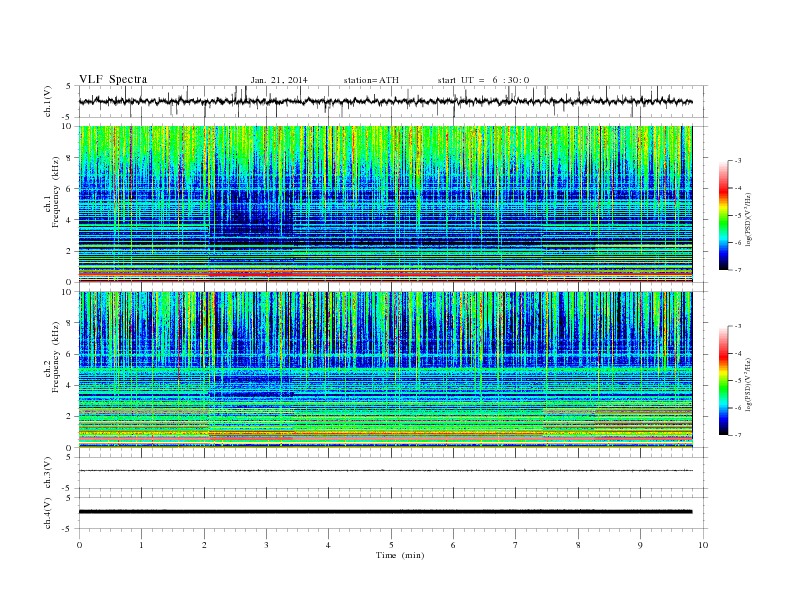Click time-axis tick label "2"
The image size is (792, 612).
tap(204, 545)
